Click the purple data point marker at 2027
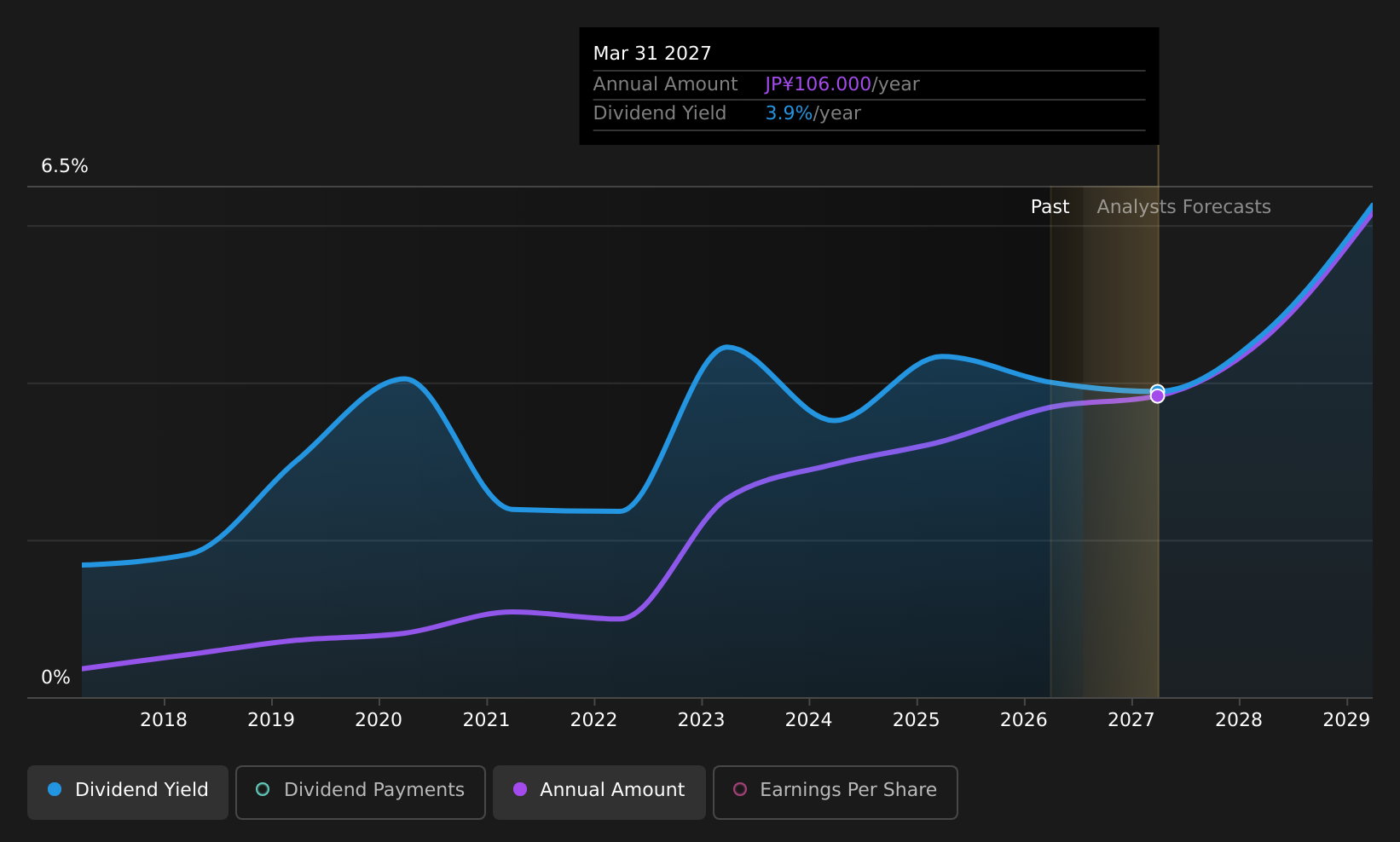Screen dimensions: 1400x842 coord(1157,396)
